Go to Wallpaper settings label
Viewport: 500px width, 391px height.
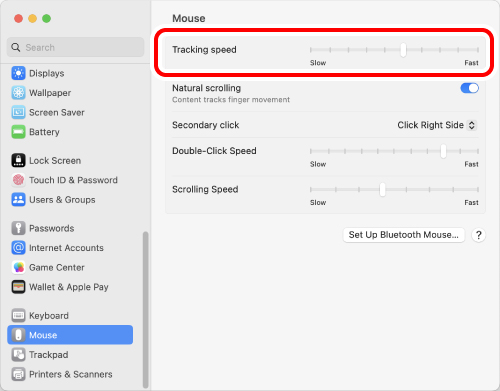[x=50, y=93]
